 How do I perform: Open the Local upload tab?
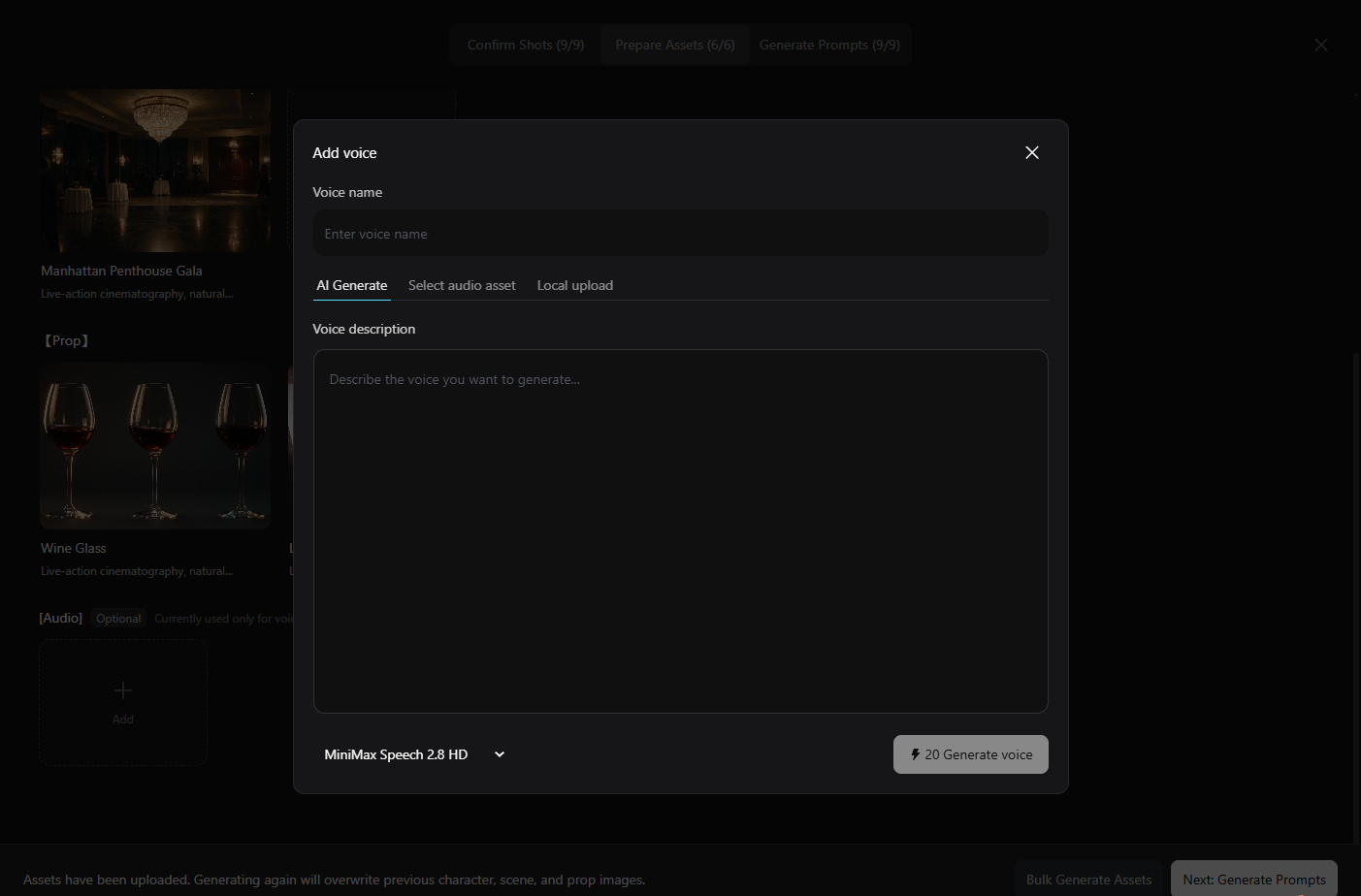[x=575, y=285]
